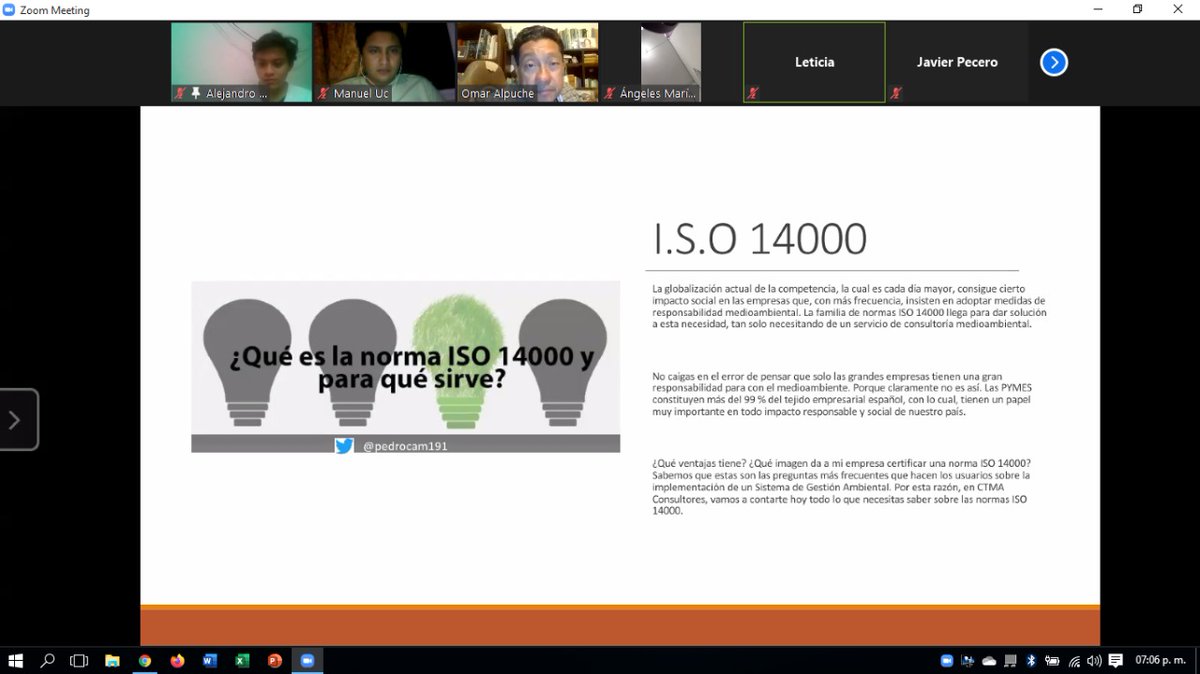Viewport: 1200px width, 674px height.
Task: Click the OneDrive cloud tray icon
Action: click(x=989, y=661)
